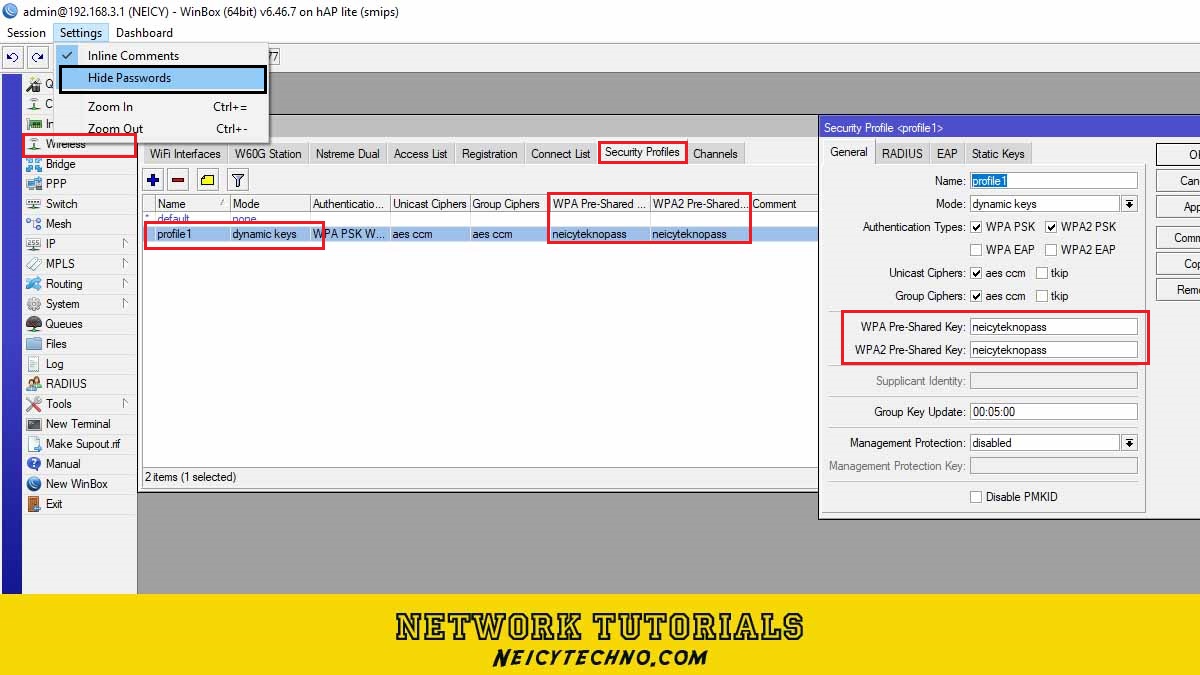The height and width of the screenshot is (675, 1200).
Task: Sort the list by the Mode column header
Action: pyautogui.click(x=269, y=204)
